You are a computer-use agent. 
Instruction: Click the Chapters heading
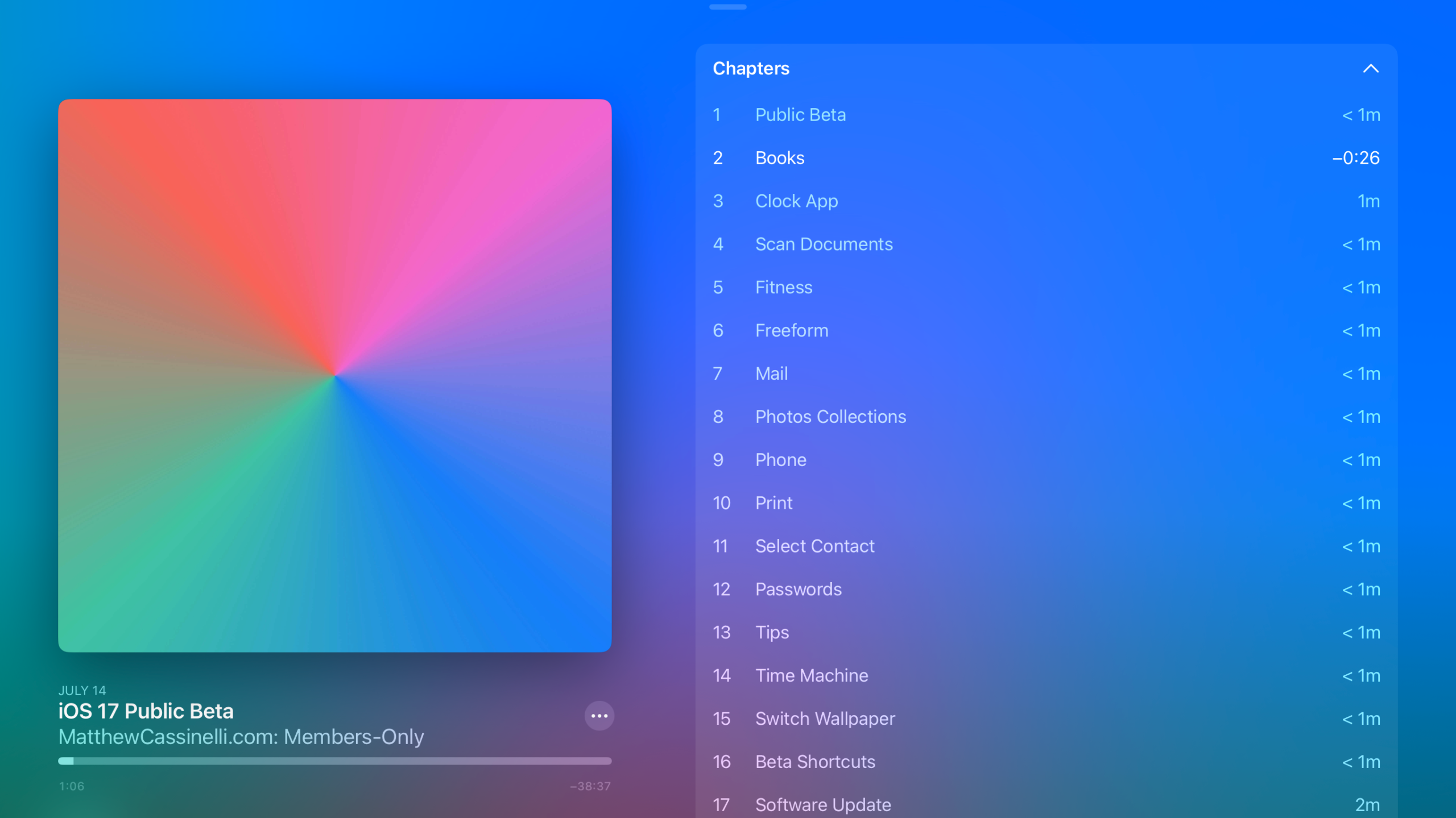[x=751, y=69]
